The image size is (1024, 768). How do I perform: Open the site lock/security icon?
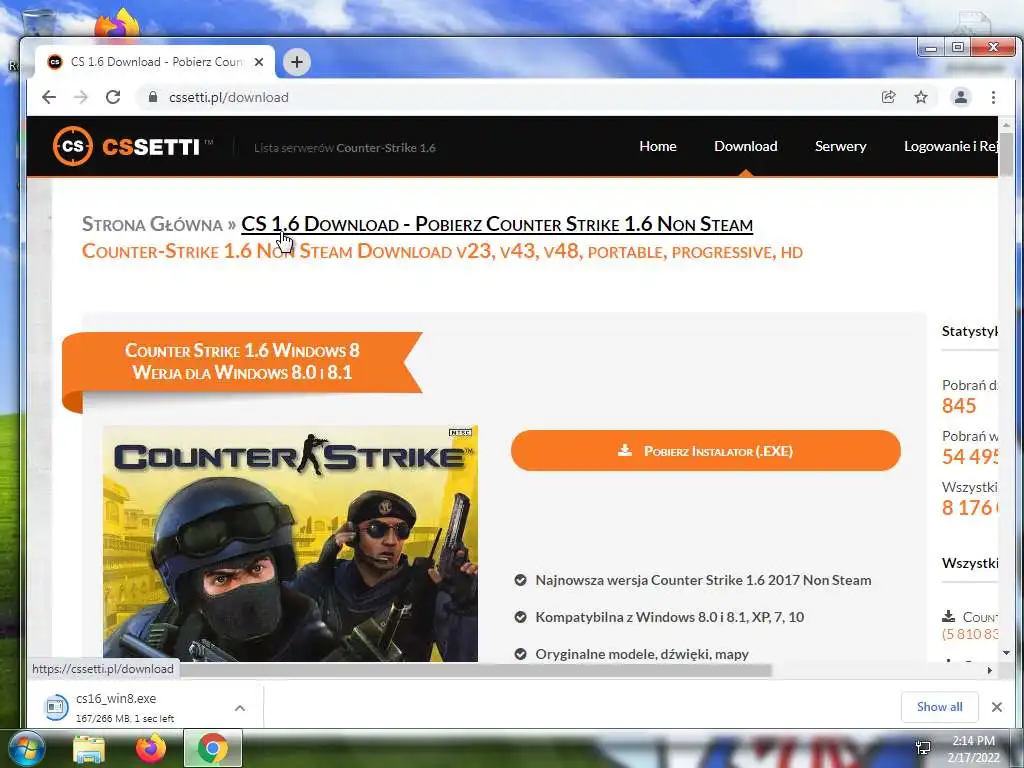click(153, 97)
